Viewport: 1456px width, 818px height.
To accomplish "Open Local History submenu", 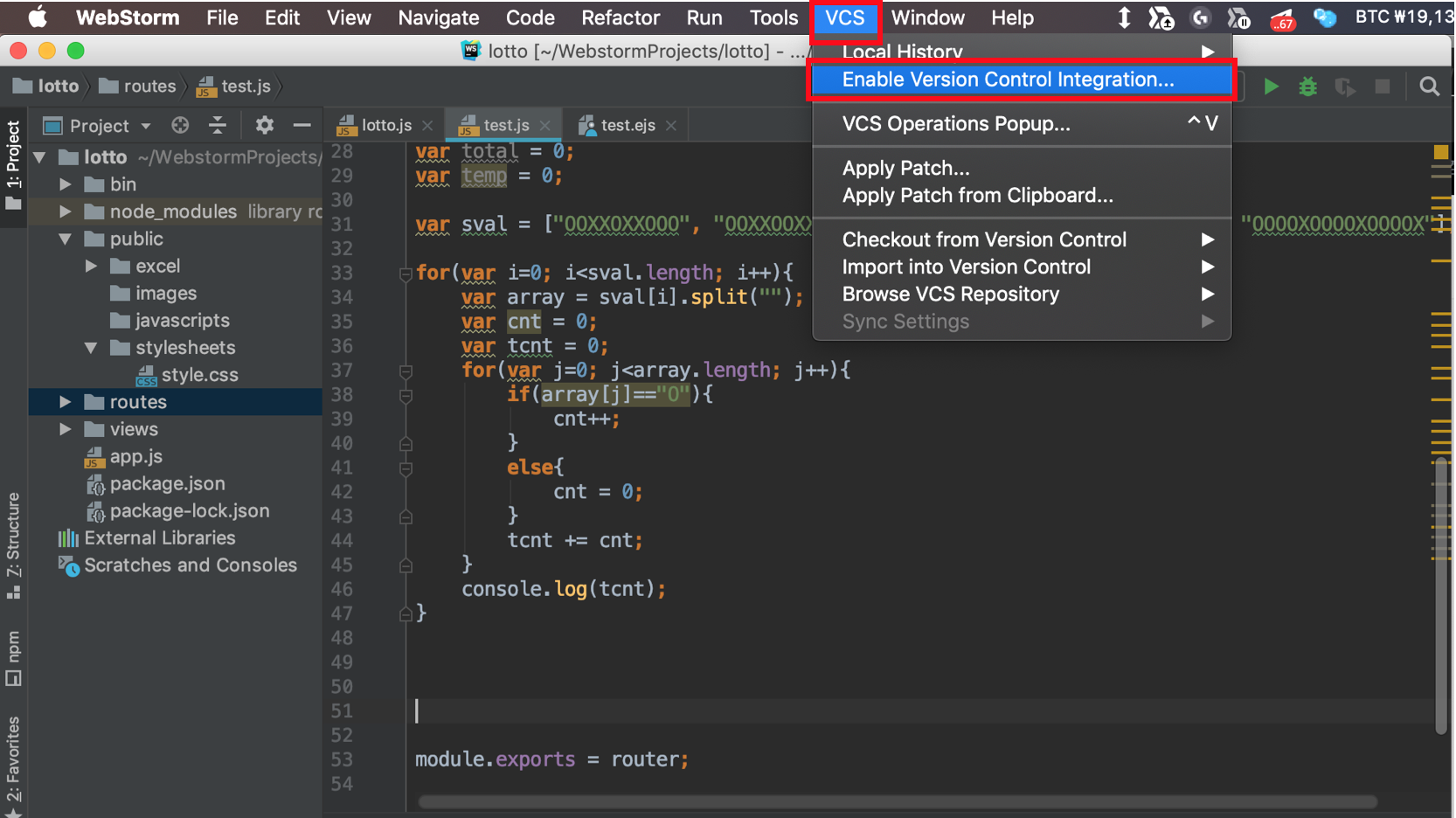I will click(1022, 52).
